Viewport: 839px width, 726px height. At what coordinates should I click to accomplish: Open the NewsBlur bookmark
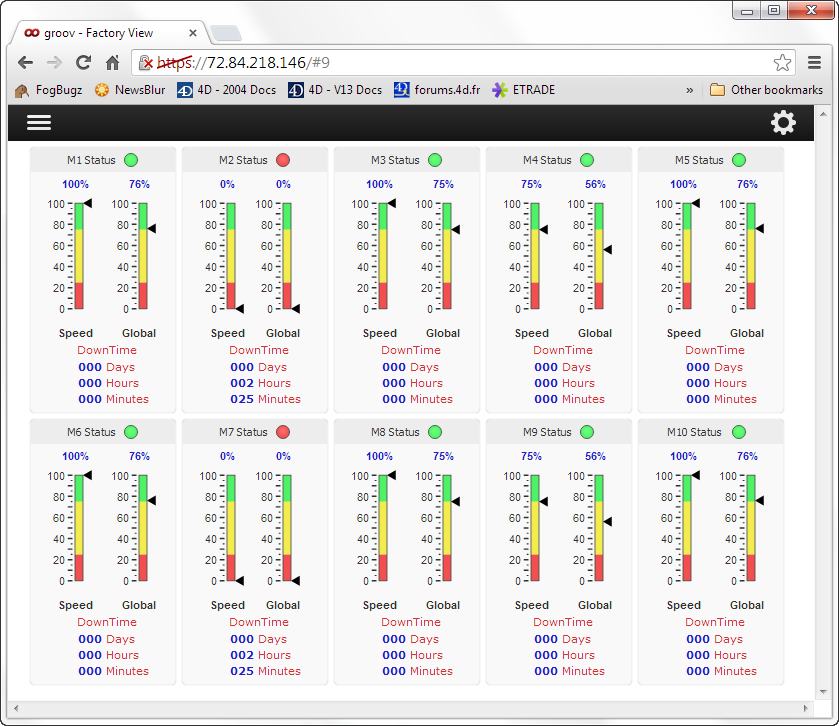[x=130, y=90]
